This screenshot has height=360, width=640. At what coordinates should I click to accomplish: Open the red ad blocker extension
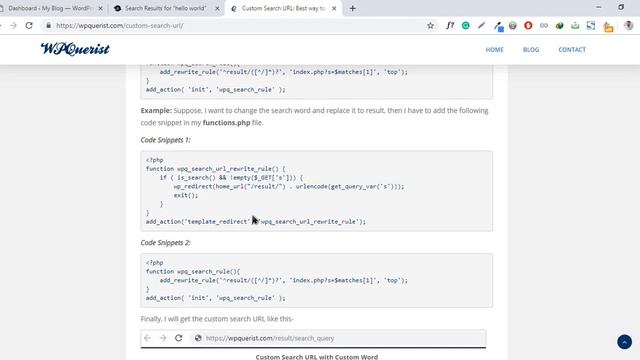pos(528,26)
